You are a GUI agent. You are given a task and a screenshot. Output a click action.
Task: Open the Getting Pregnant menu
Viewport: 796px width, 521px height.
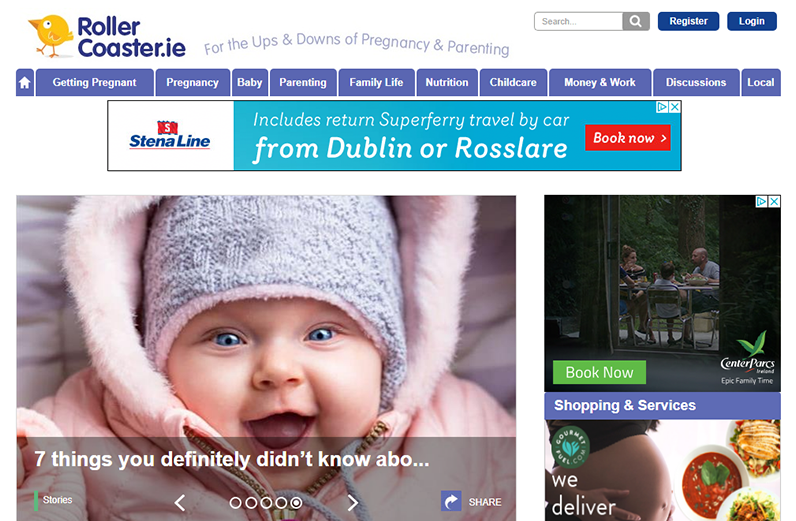pyautogui.click(x=94, y=82)
